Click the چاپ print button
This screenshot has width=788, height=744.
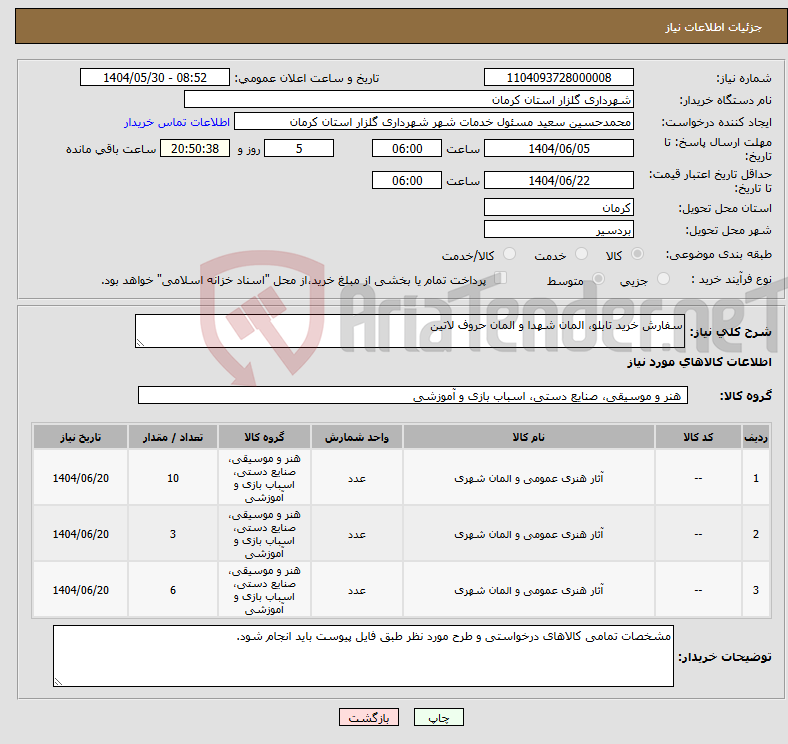439,717
